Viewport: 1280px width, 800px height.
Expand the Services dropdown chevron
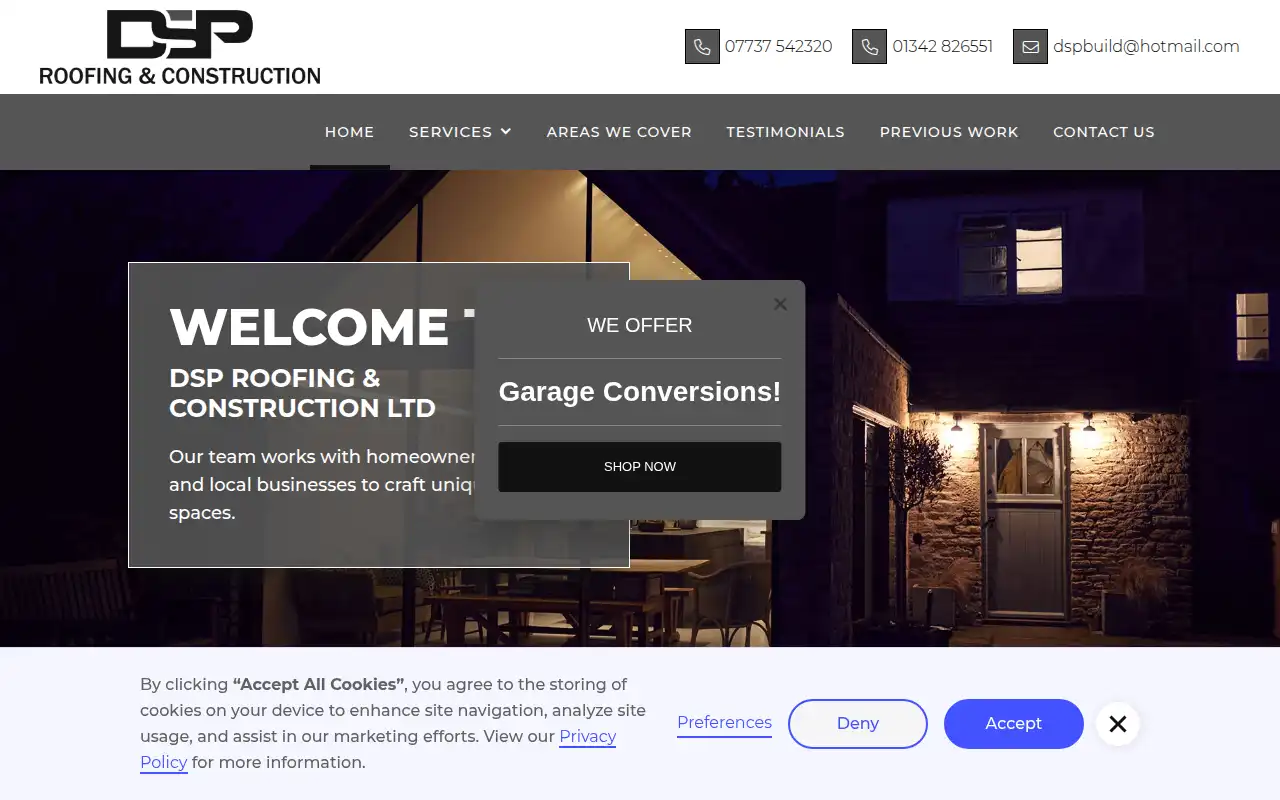point(506,132)
